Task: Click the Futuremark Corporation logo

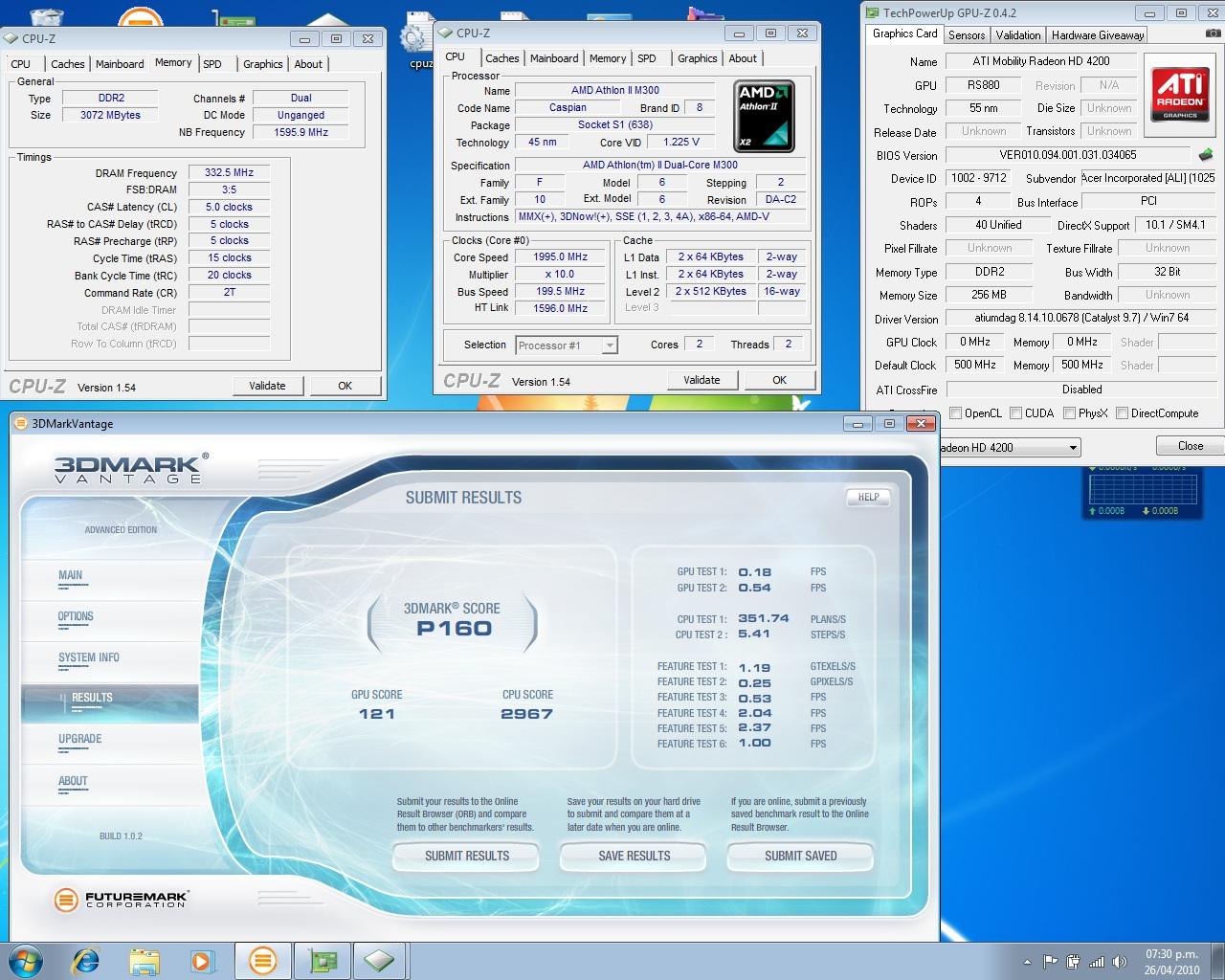Action: 122,900
